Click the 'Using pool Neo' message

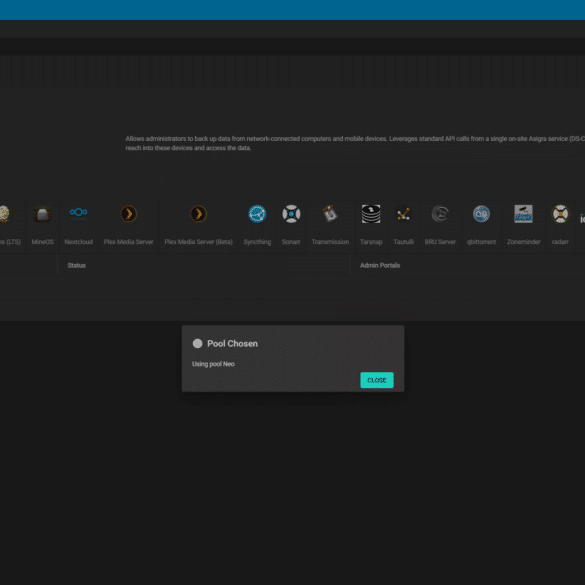pyautogui.click(x=213, y=364)
